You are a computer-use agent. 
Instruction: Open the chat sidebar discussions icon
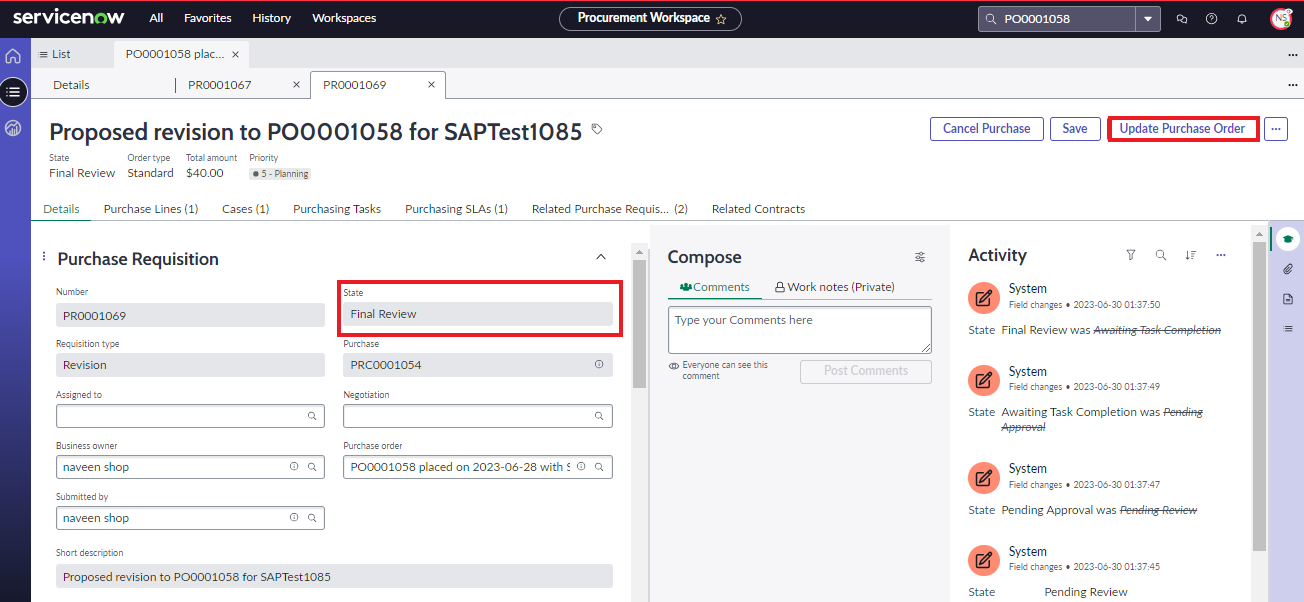[1181, 18]
